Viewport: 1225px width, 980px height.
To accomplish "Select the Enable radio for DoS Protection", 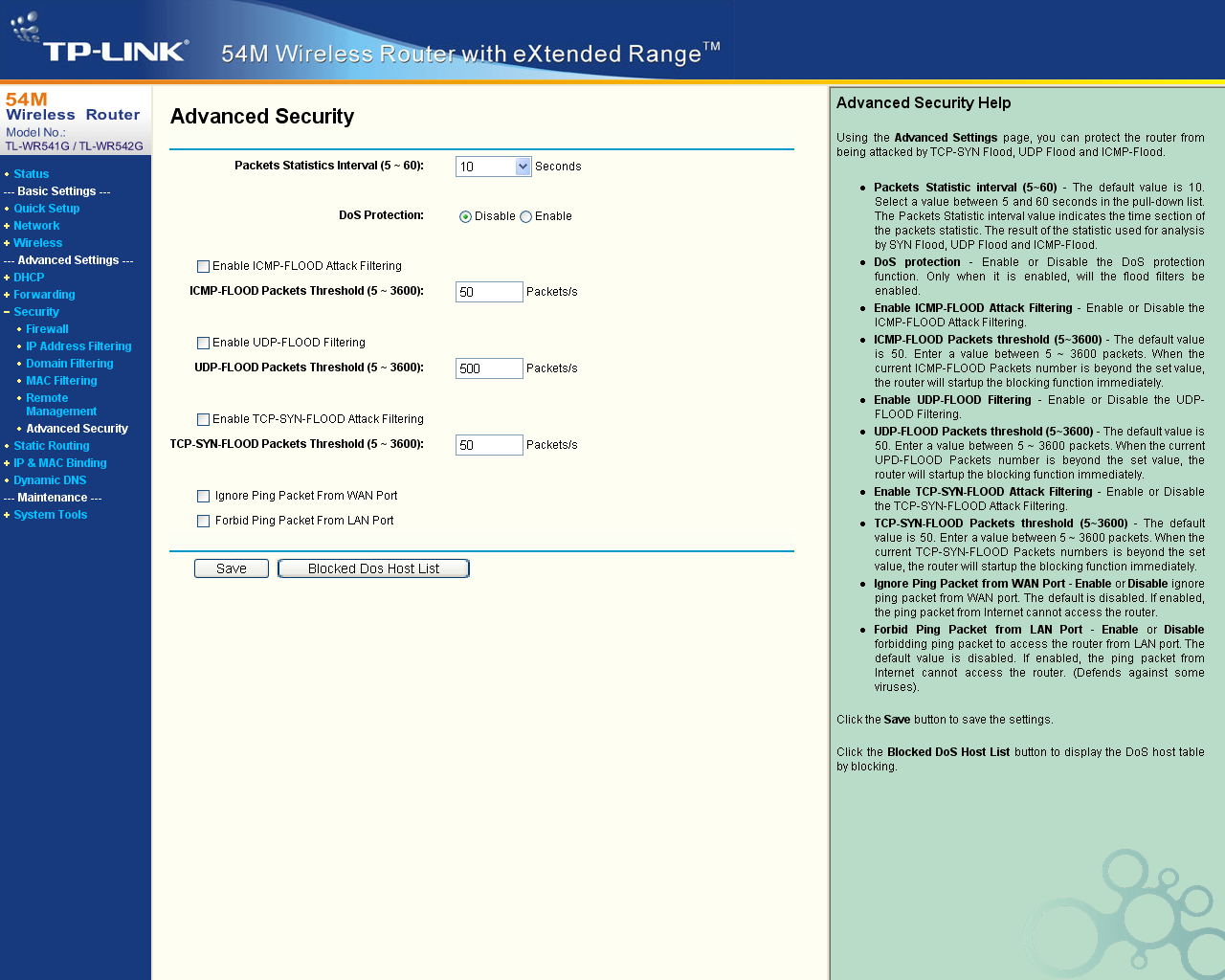I will click(525, 216).
